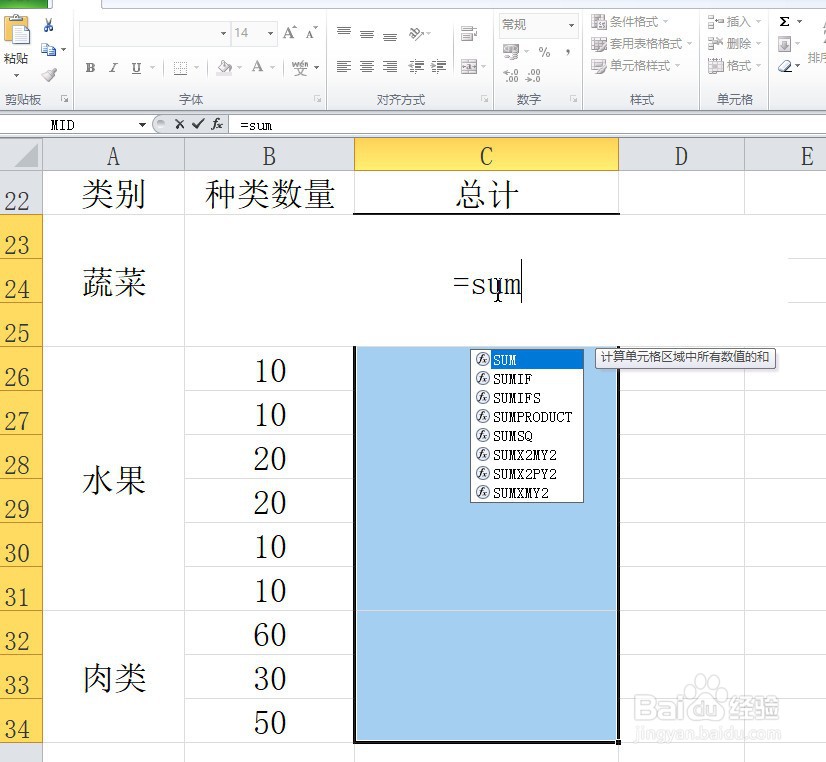This screenshot has width=826, height=762.
Task: Confirm the formula with the checkmark button
Action: click(197, 124)
